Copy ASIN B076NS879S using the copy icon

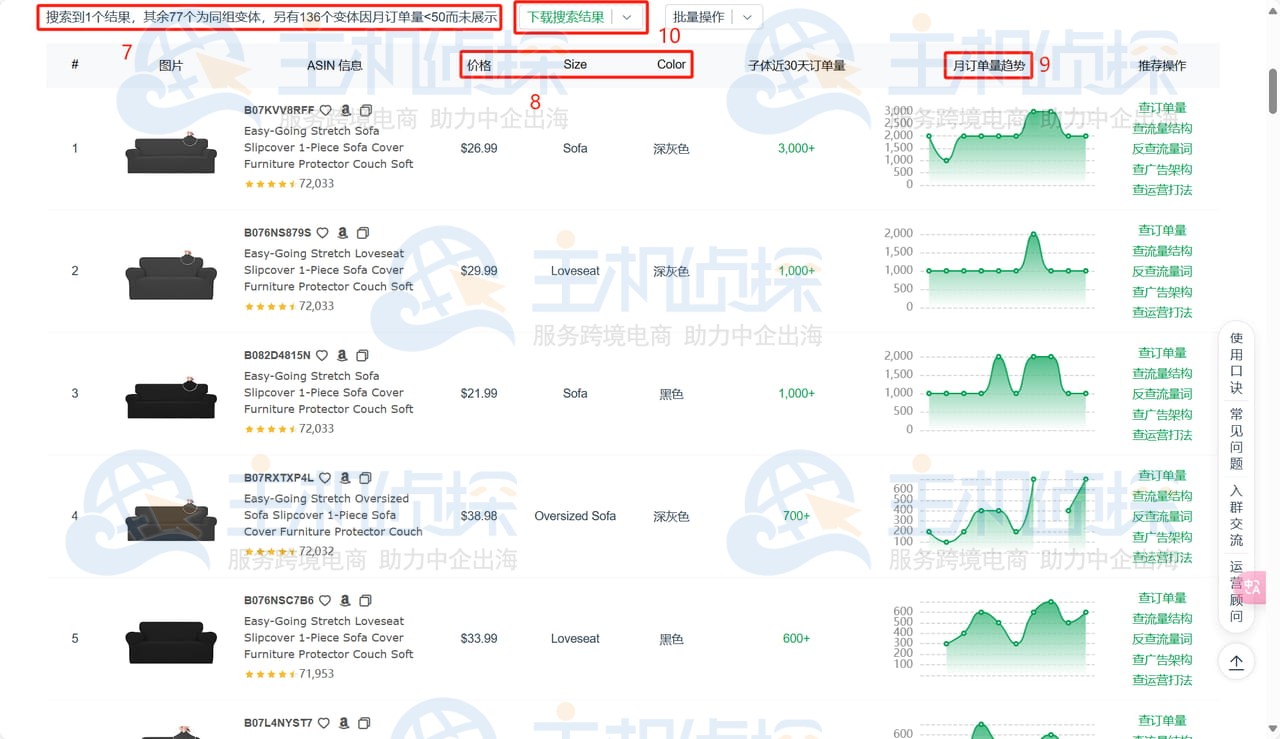(363, 232)
